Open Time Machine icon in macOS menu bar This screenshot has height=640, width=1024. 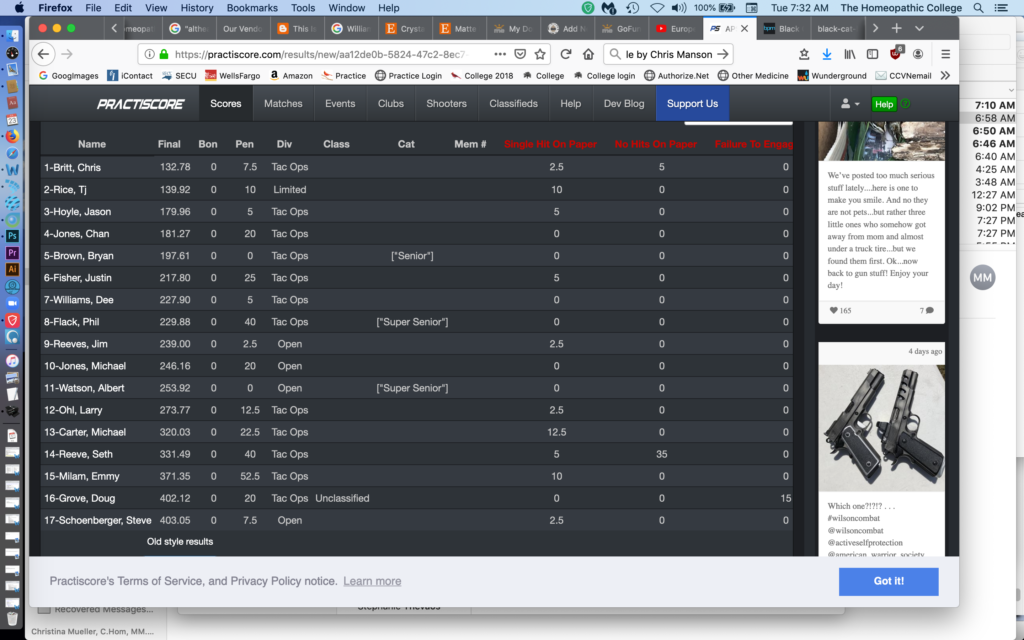tap(632, 8)
